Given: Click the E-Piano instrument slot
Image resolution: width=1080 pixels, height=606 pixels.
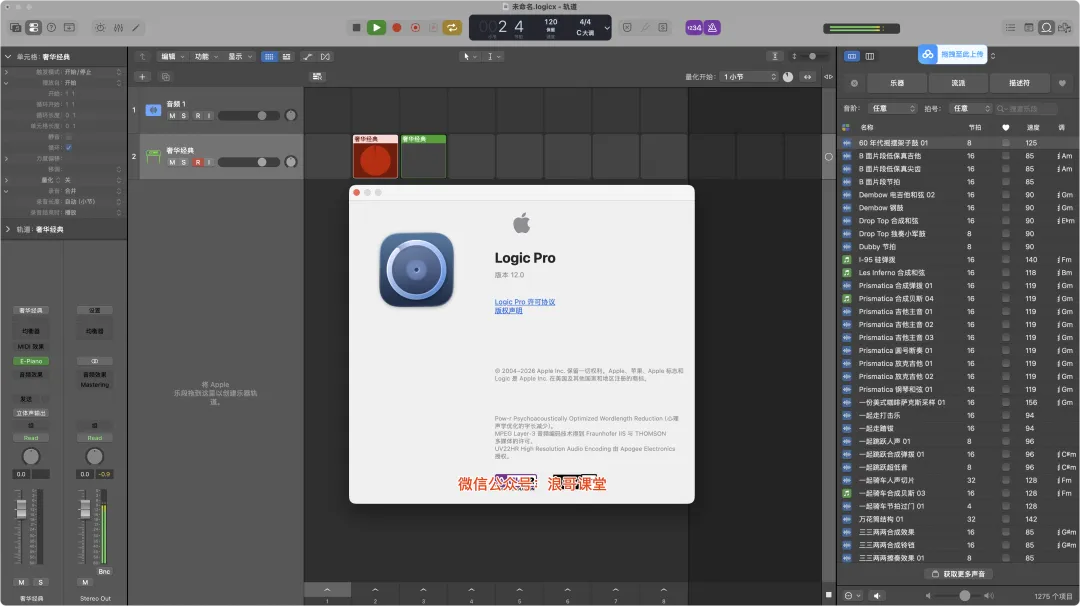Looking at the screenshot, I should pos(31,361).
